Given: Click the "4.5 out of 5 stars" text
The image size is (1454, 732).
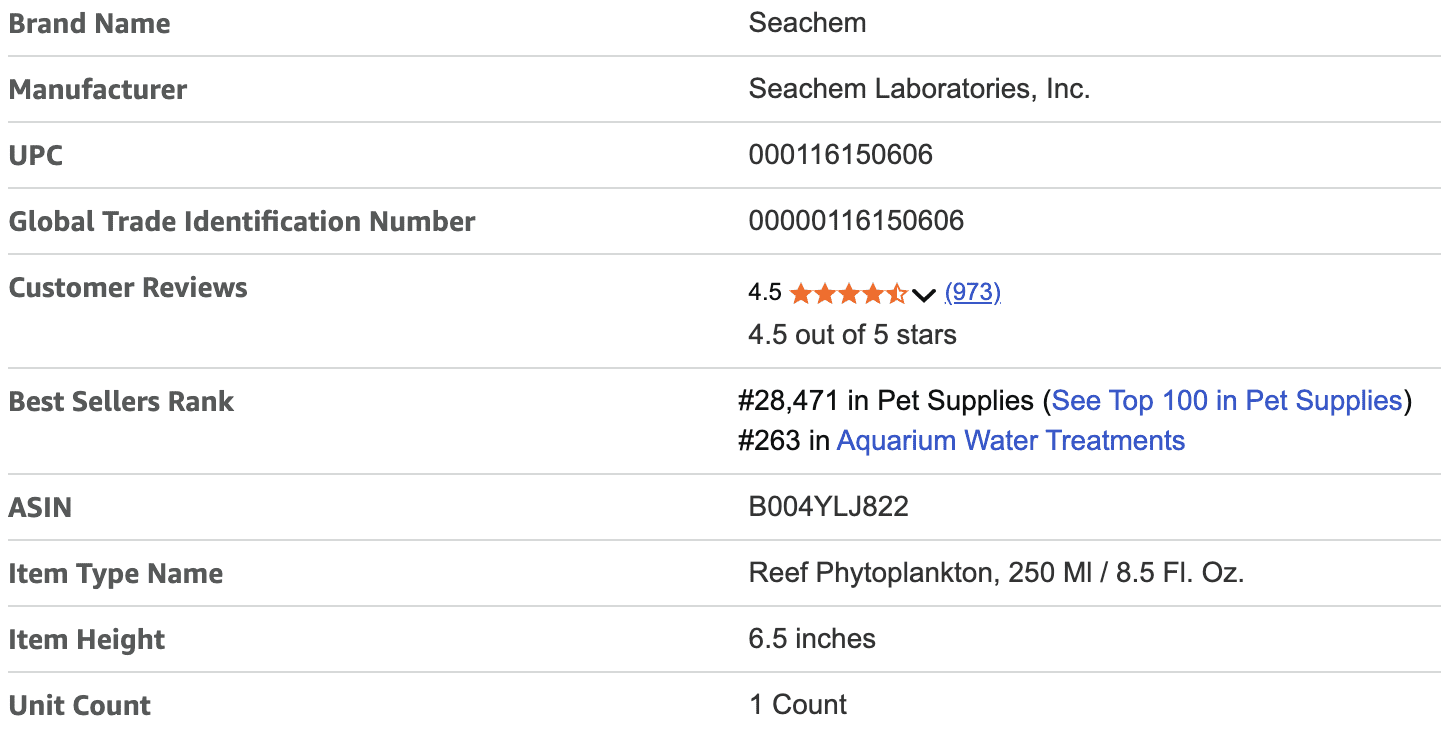Looking at the screenshot, I should 852,334.
